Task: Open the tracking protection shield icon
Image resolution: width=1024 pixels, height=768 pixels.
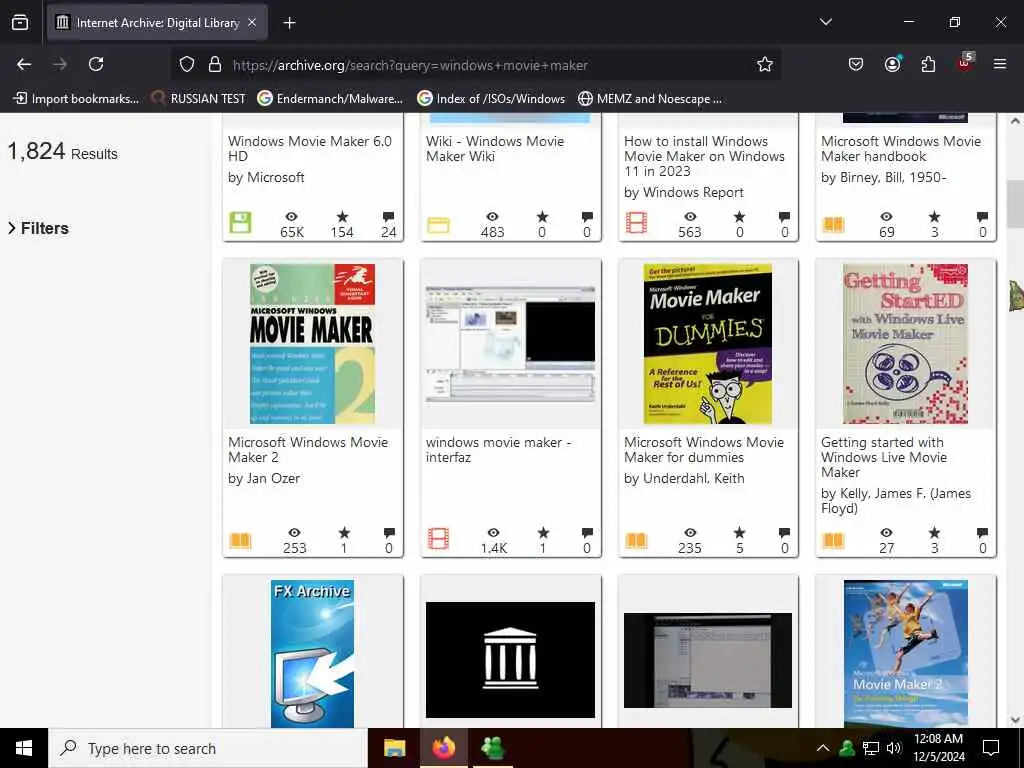Action: tap(187, 65)
